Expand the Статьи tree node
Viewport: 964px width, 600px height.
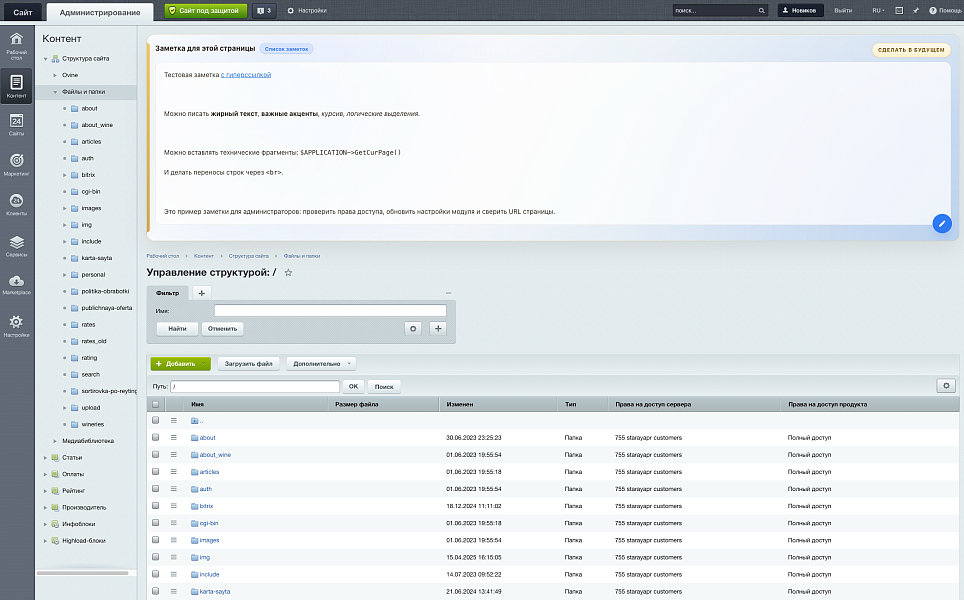pyautogui.click(x=45, y=457)
